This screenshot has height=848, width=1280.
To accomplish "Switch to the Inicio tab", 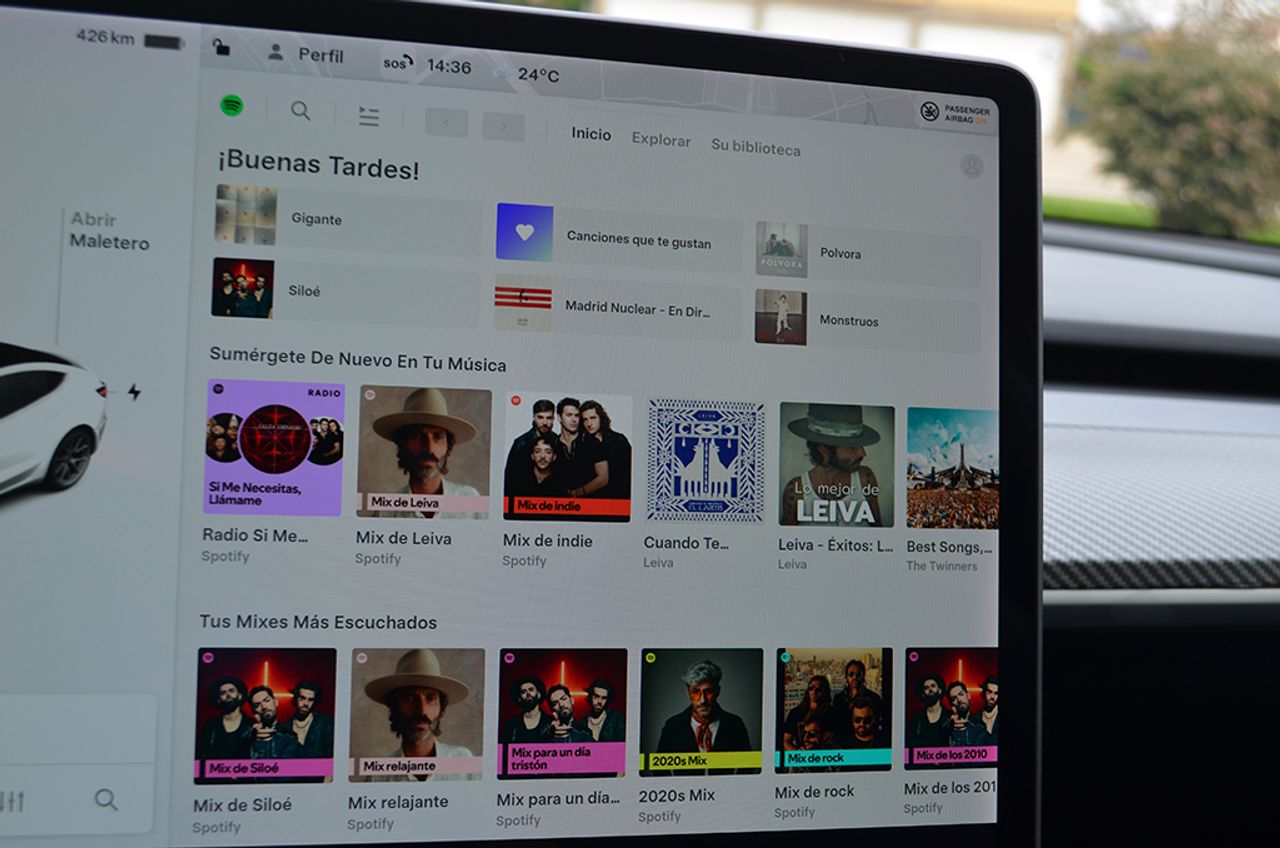I will point(591,134).
